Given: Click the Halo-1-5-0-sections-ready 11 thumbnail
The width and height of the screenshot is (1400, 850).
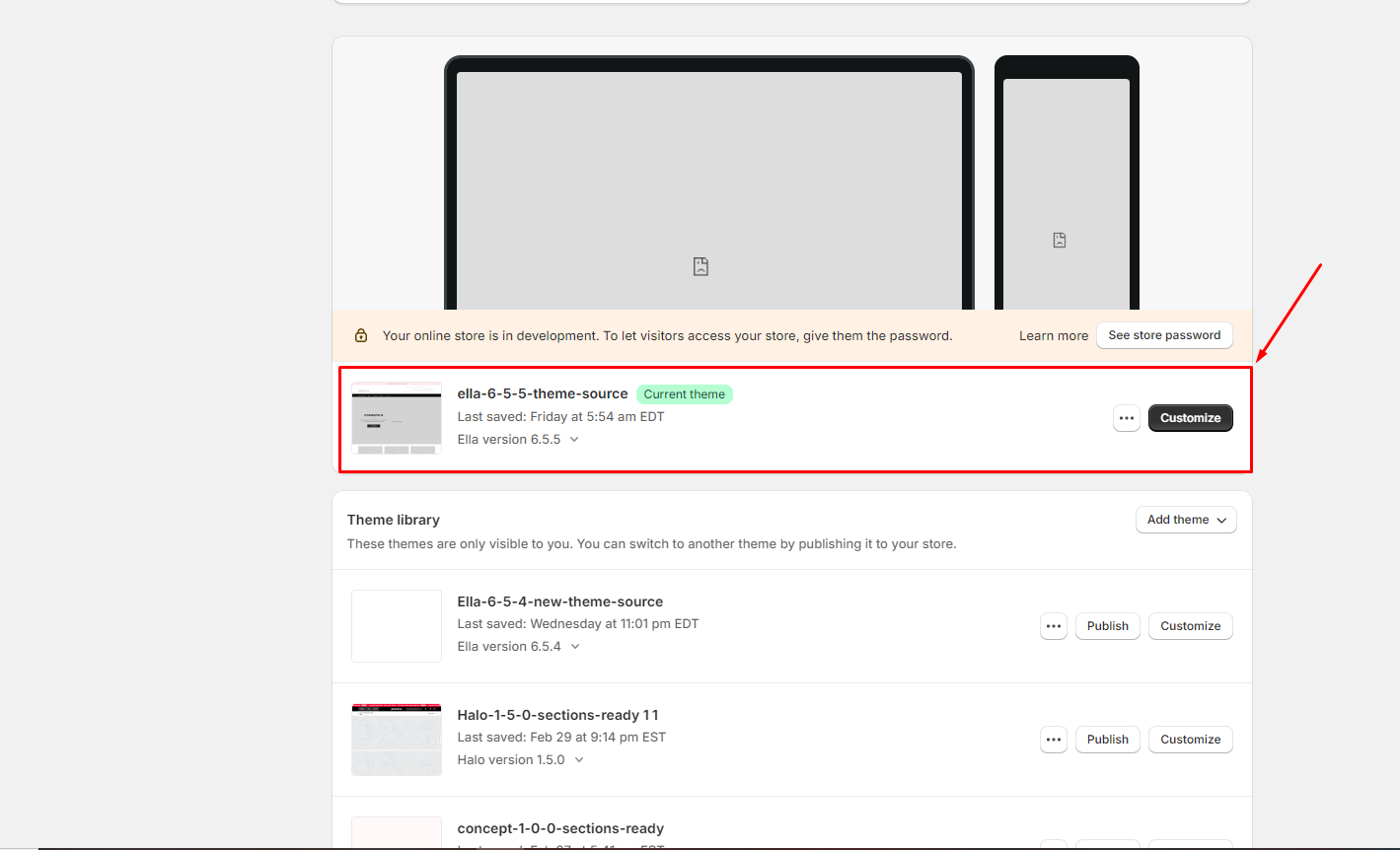Looking at the screenshot, I should coord(397,740).
